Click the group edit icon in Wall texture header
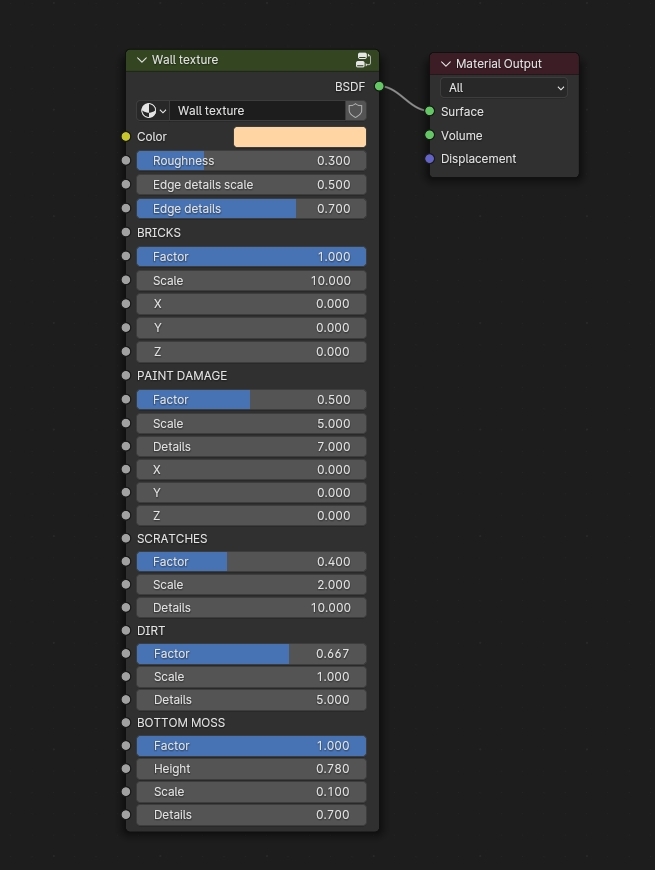The image size is (655, 870). click(363, 60)
